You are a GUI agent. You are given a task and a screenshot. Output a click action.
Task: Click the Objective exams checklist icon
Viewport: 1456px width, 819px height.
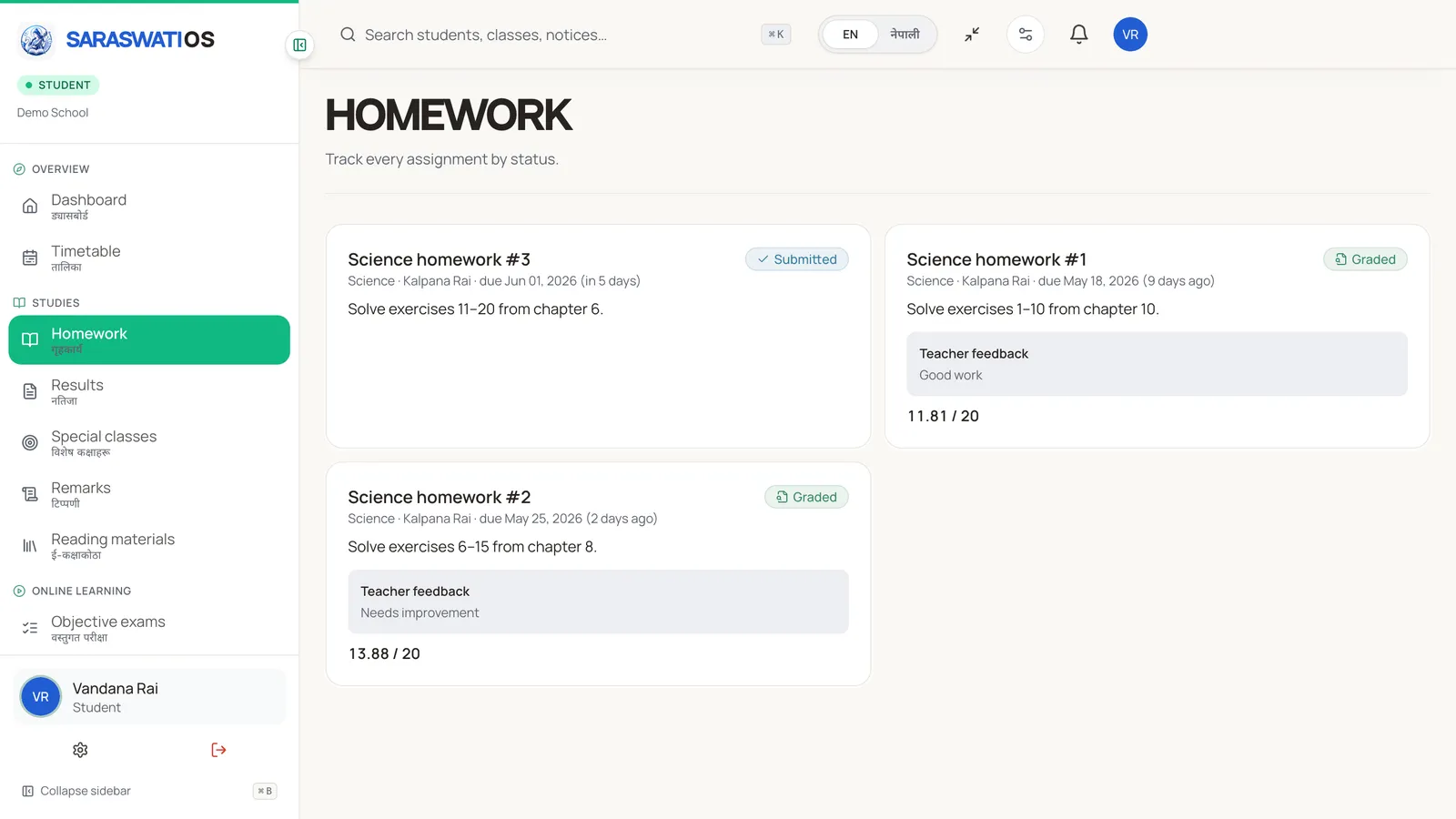pos(30,628)
